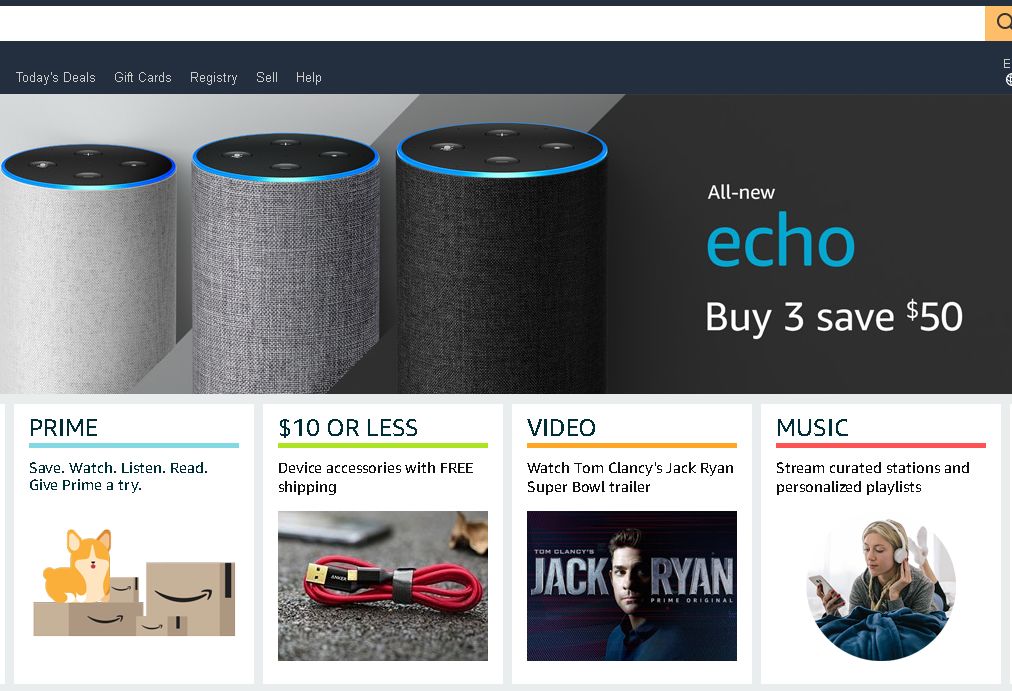
Task: Click the charcoal Echo speaker image
Action: (x=501, y=258)
